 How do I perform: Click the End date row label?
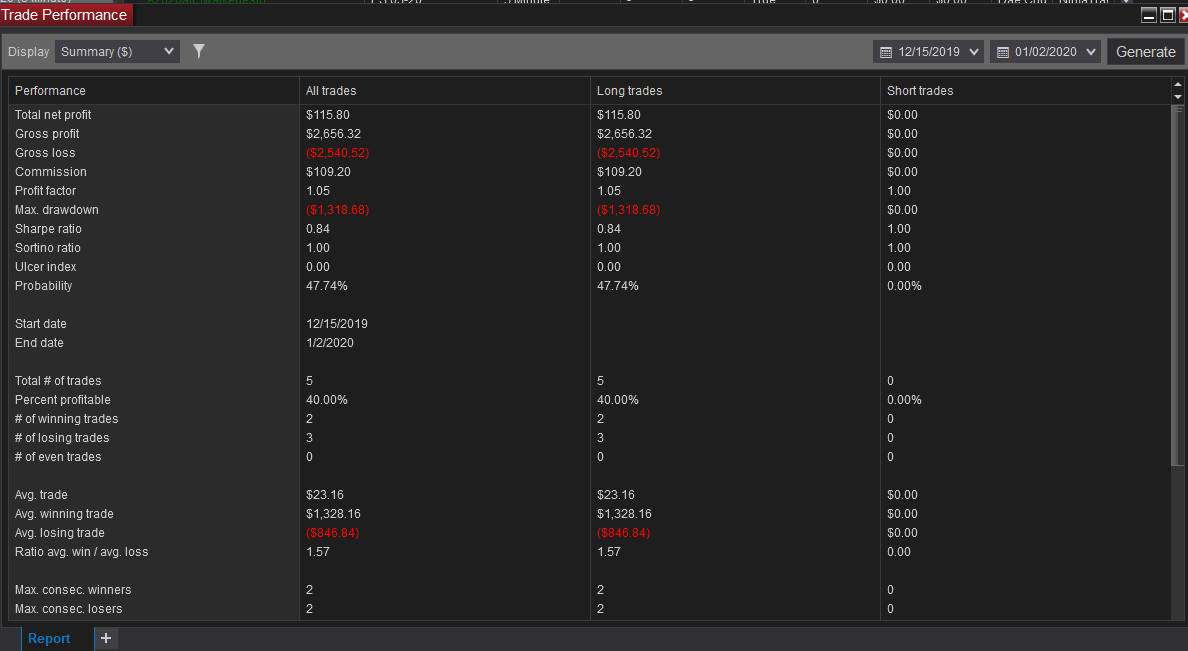coord(39,343)
